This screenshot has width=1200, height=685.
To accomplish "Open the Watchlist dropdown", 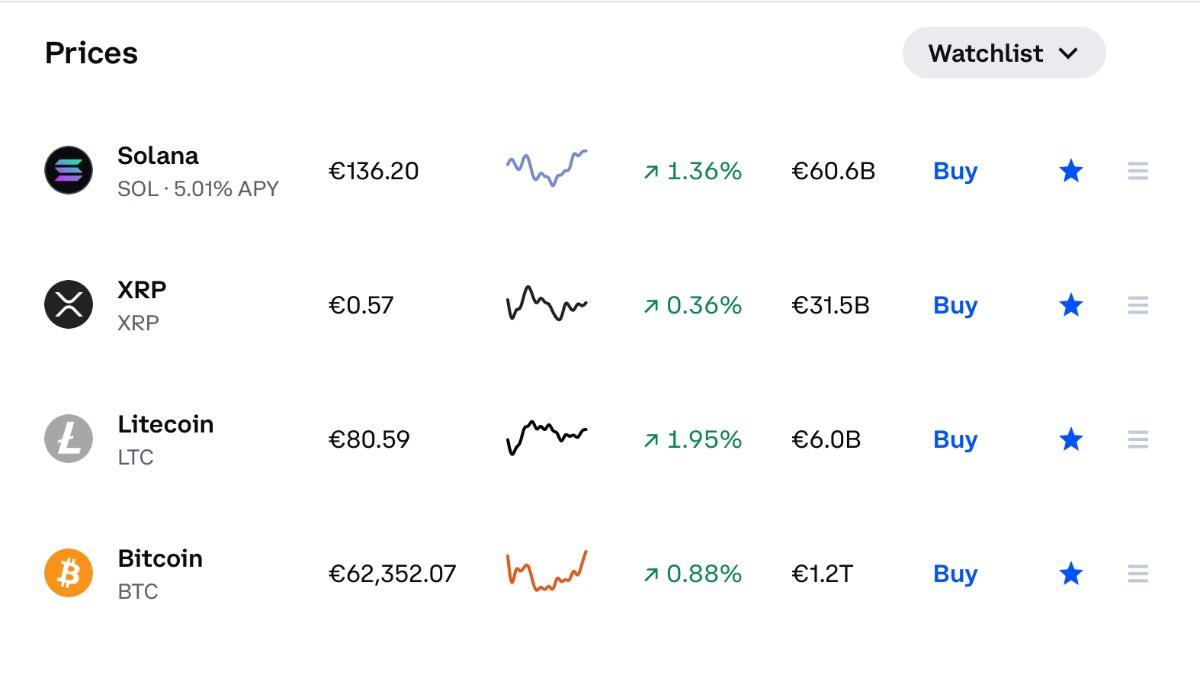I will pos(1003,53).
